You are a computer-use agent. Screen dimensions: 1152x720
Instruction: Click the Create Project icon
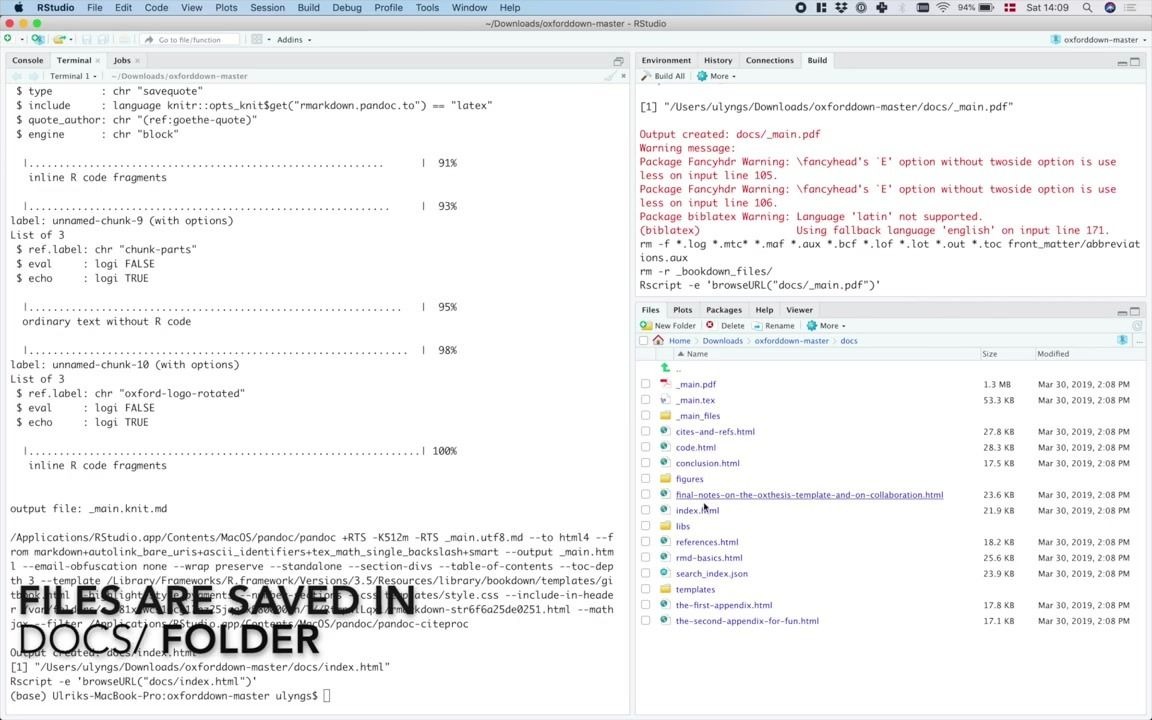[x=37, y=39]
